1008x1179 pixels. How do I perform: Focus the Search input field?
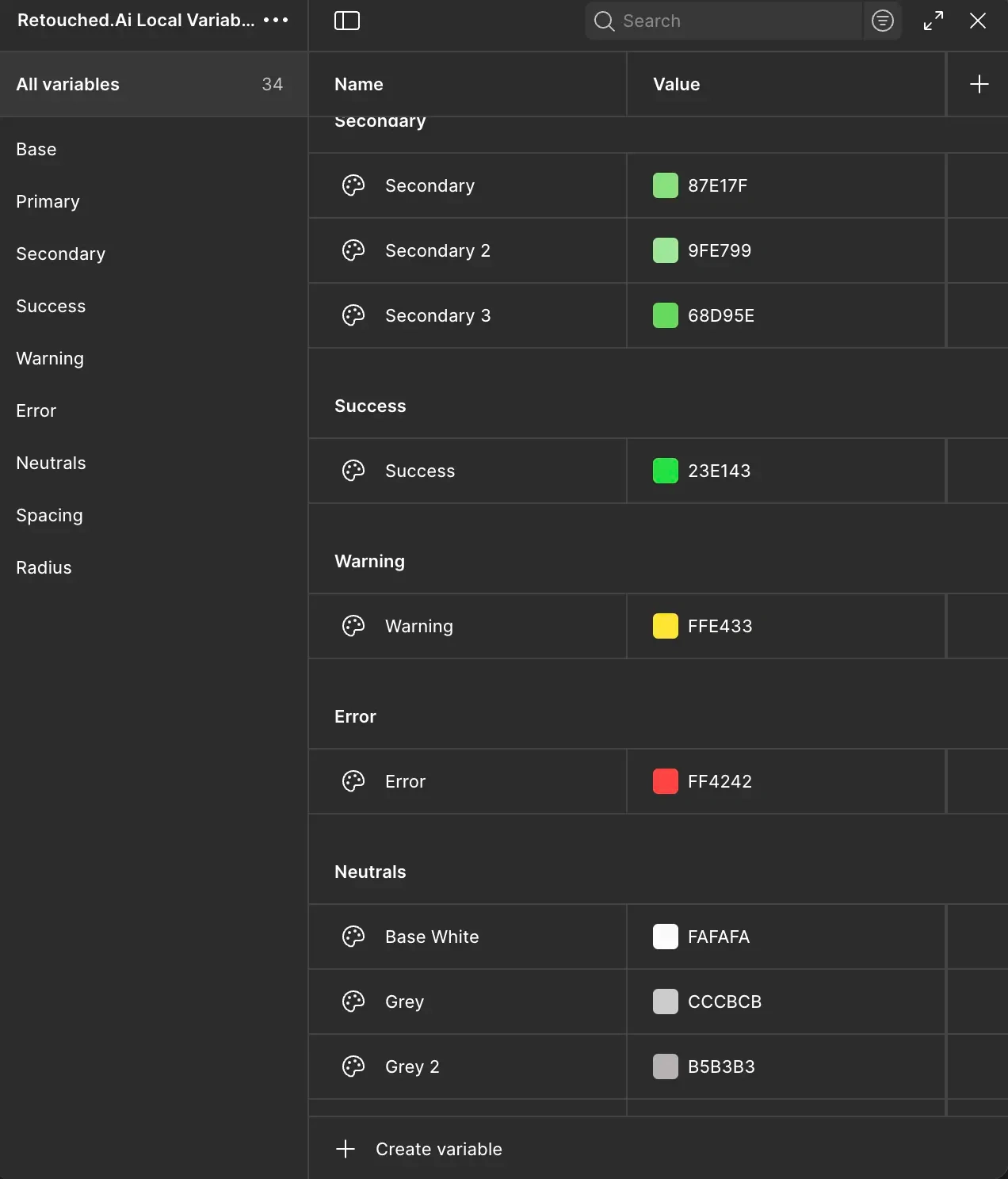point(724,21)
